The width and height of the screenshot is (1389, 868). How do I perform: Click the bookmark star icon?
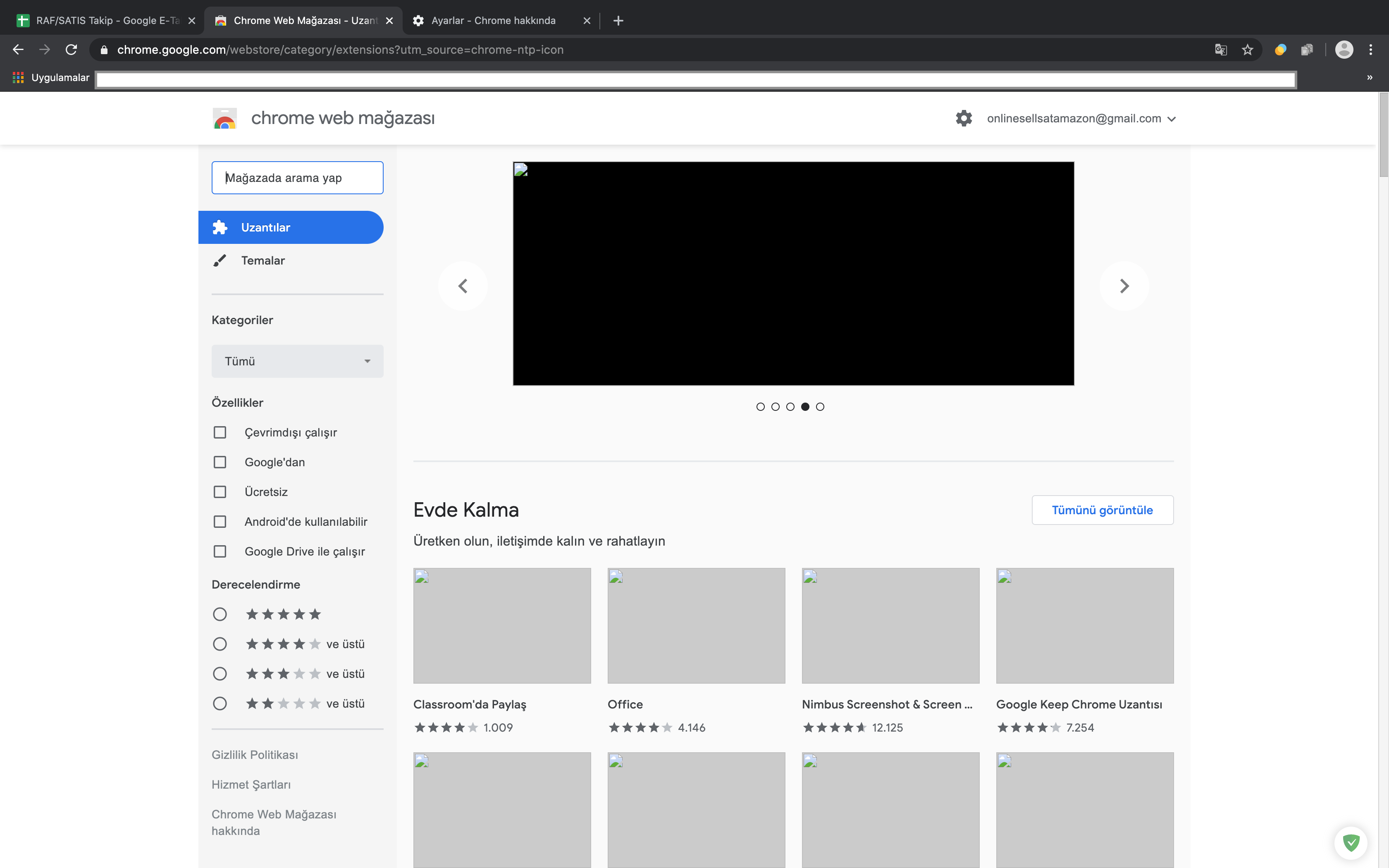[x=1247, y=50]
